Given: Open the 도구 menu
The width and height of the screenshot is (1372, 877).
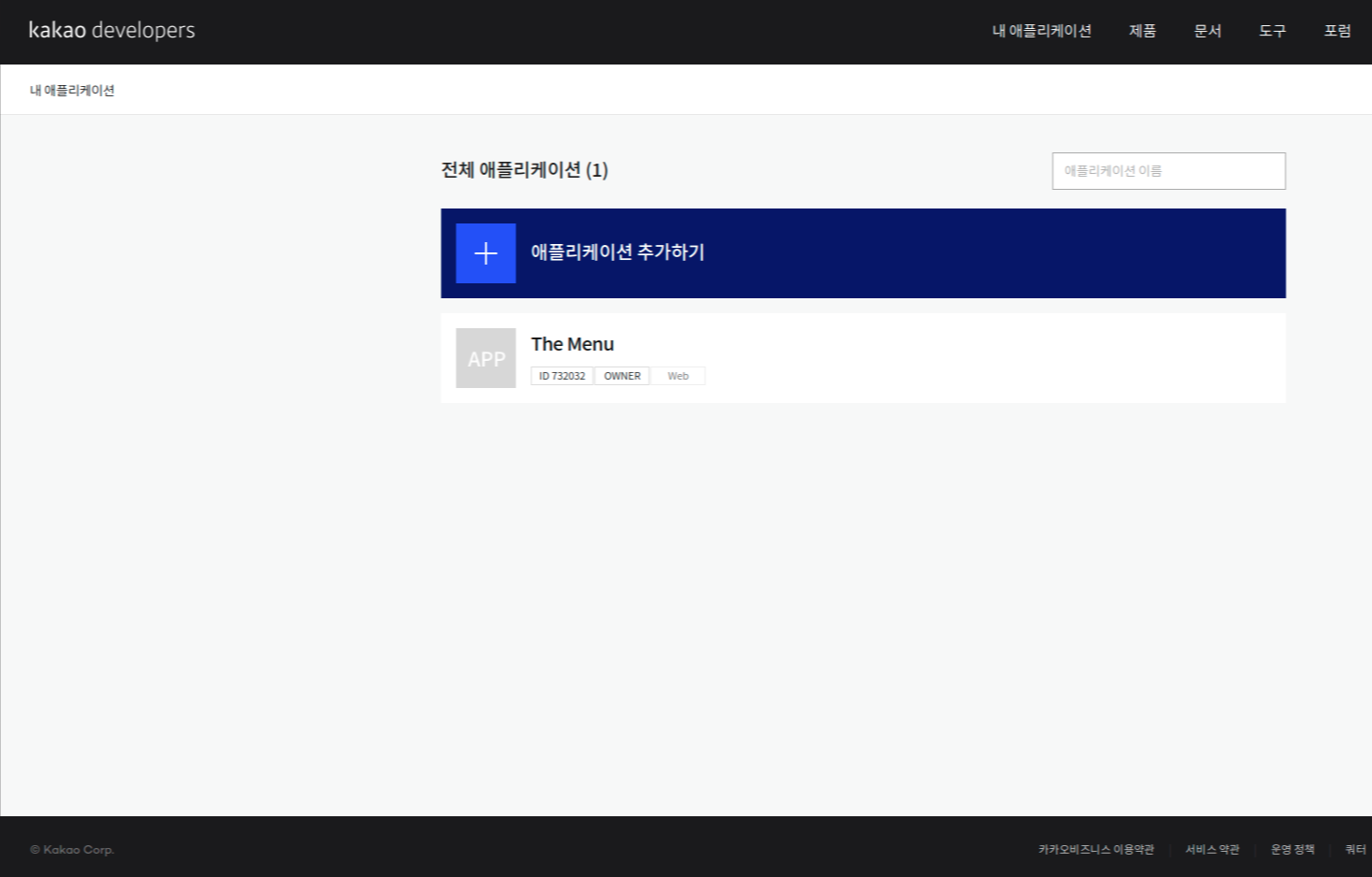Looking at the screenshot, I should point(1272,31).
